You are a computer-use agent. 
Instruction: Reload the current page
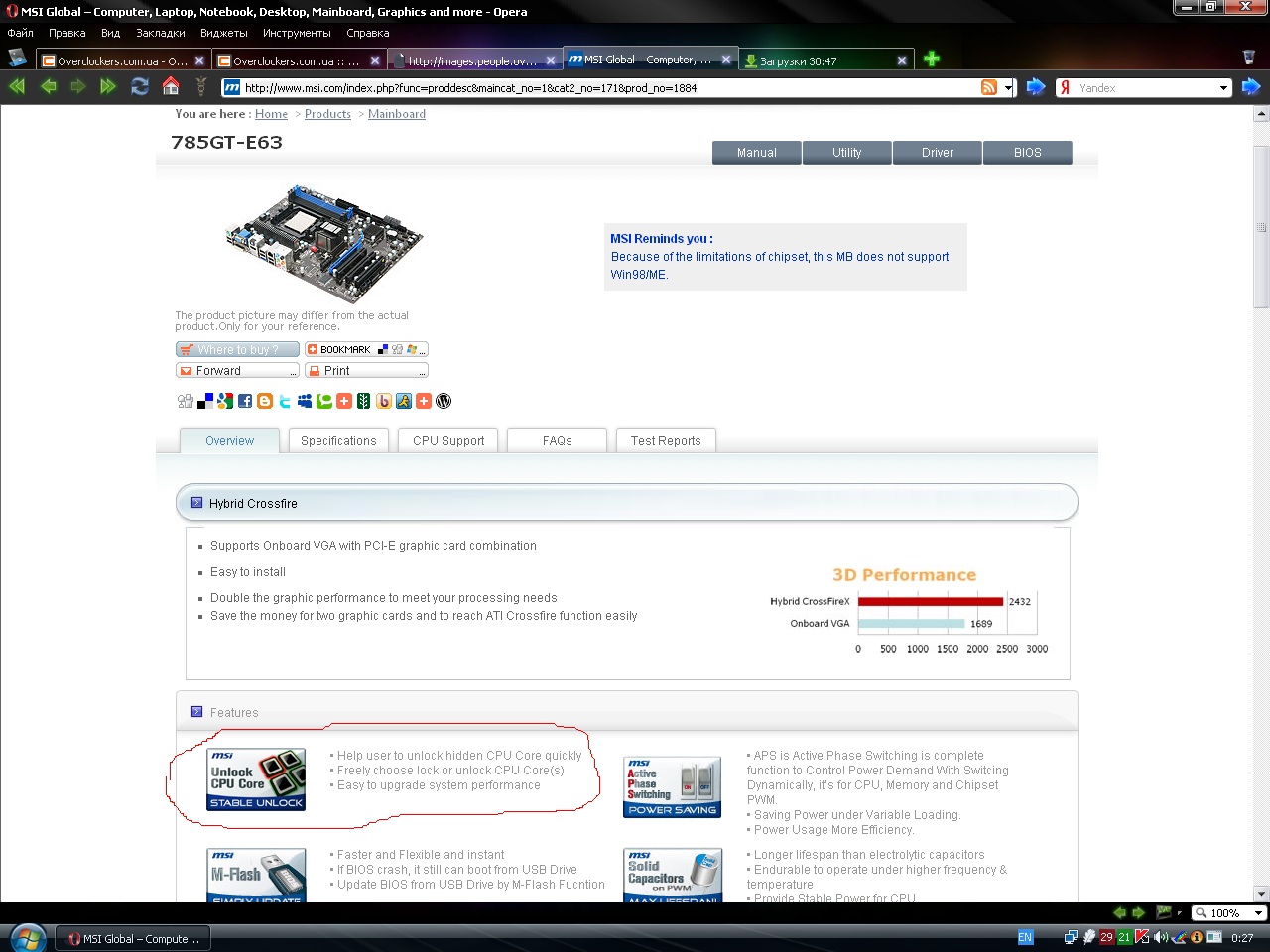coord(140,87)
